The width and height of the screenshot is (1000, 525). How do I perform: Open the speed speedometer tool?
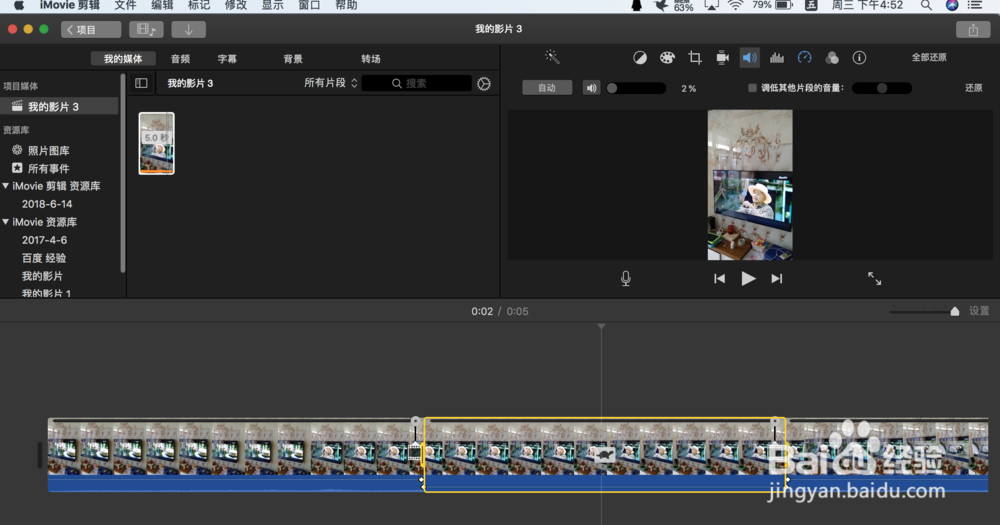tap(804, 58)
